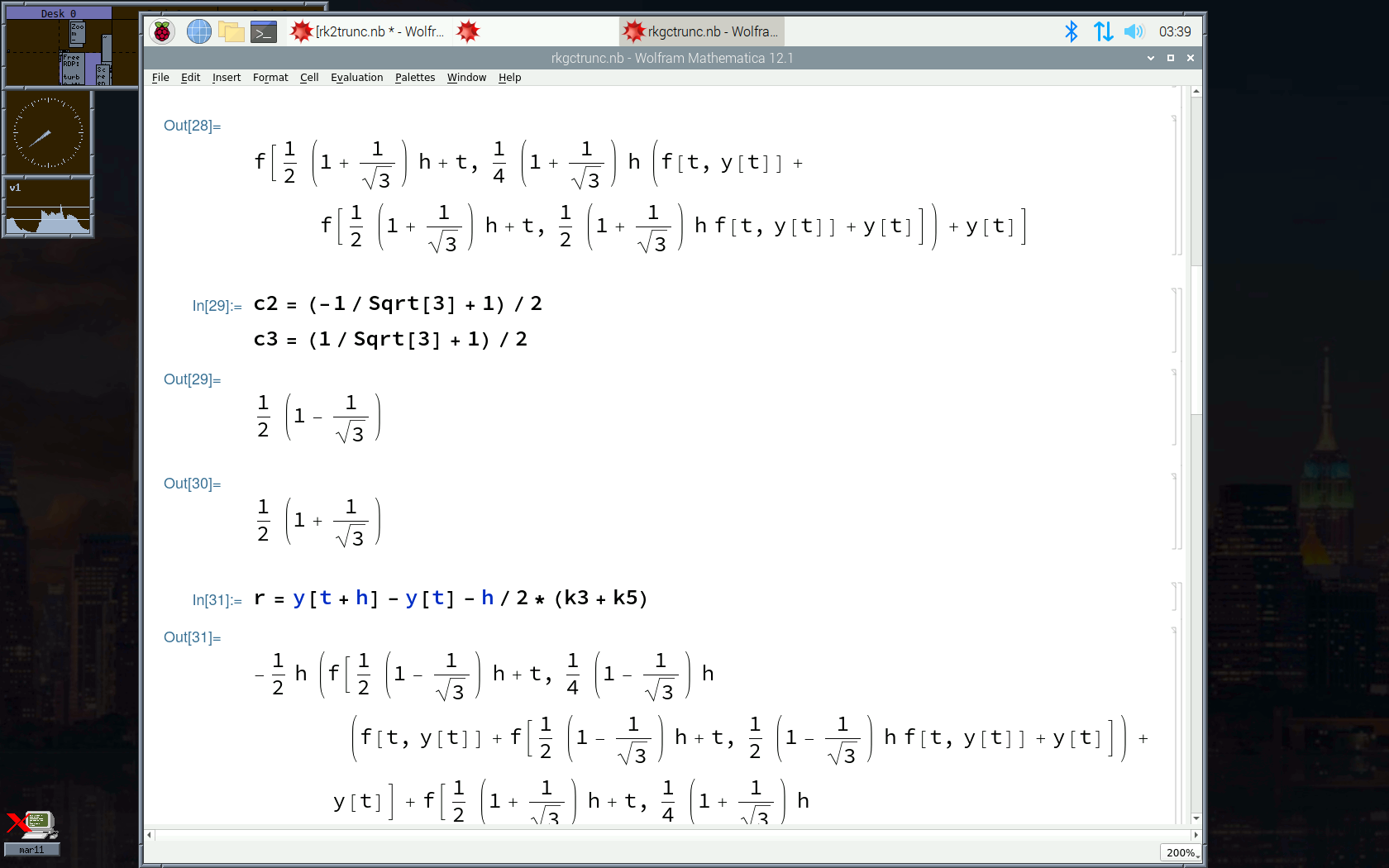This screenshot has width=1389, height=868.
Task: Open the Raspberry Pi application menu
Action: coord(162,31)
